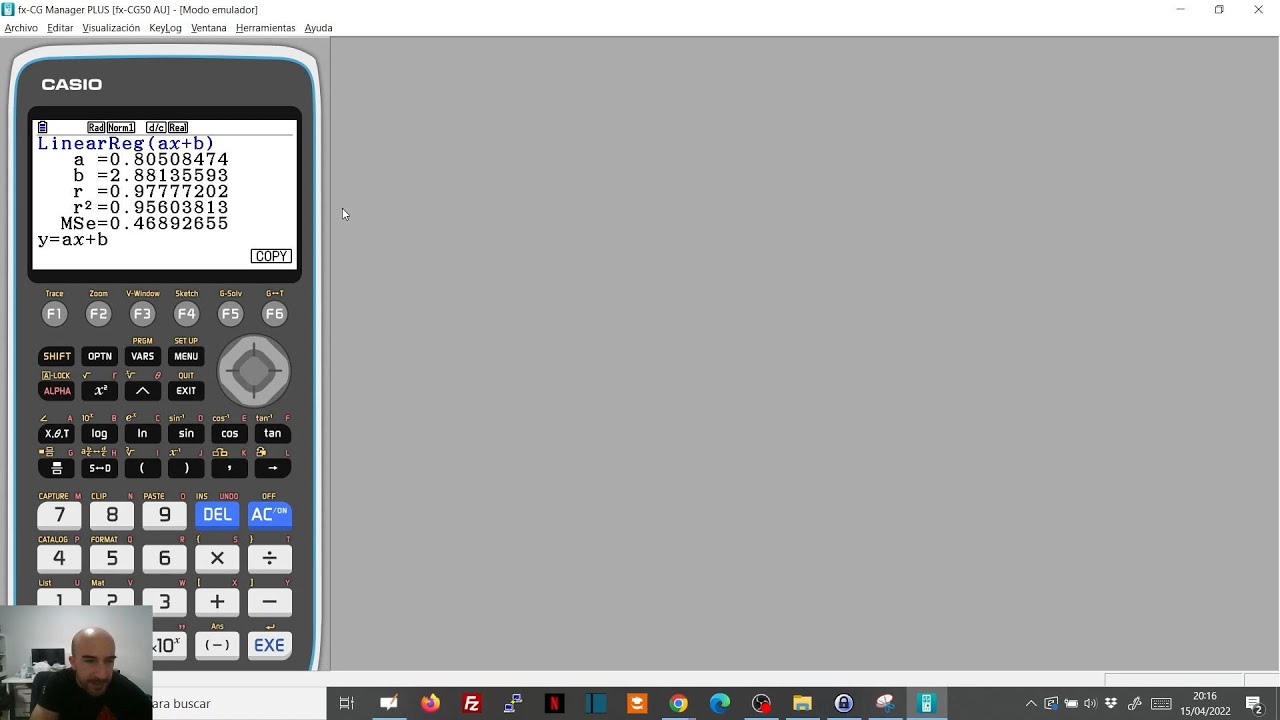The height and width of the screenshot is (720, 1280).
Task: Click the plus key
Action: (x=217, y=602)
